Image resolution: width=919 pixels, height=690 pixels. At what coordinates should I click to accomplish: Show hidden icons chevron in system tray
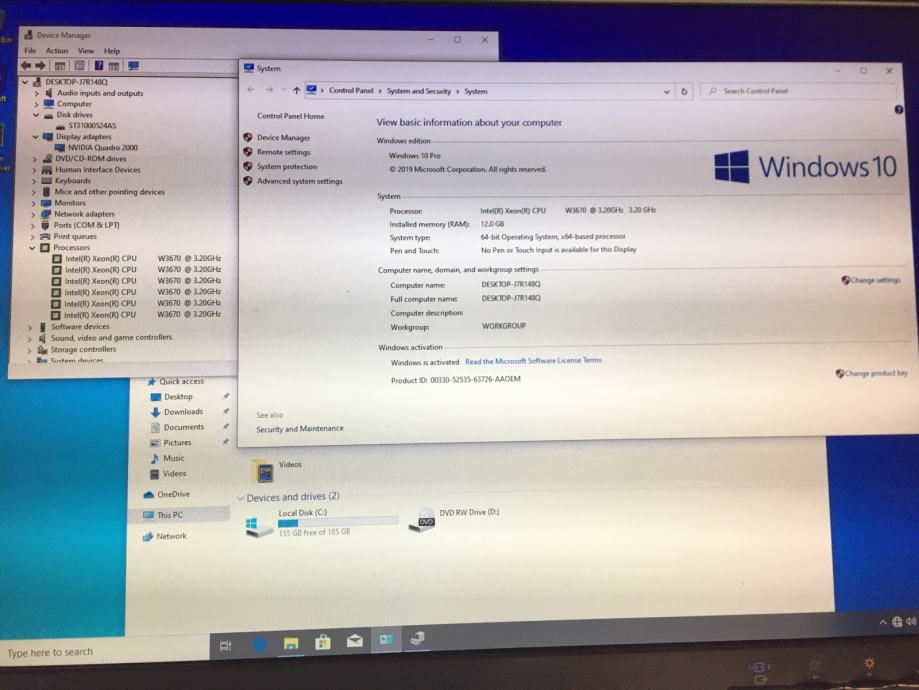tap(883, 623)
